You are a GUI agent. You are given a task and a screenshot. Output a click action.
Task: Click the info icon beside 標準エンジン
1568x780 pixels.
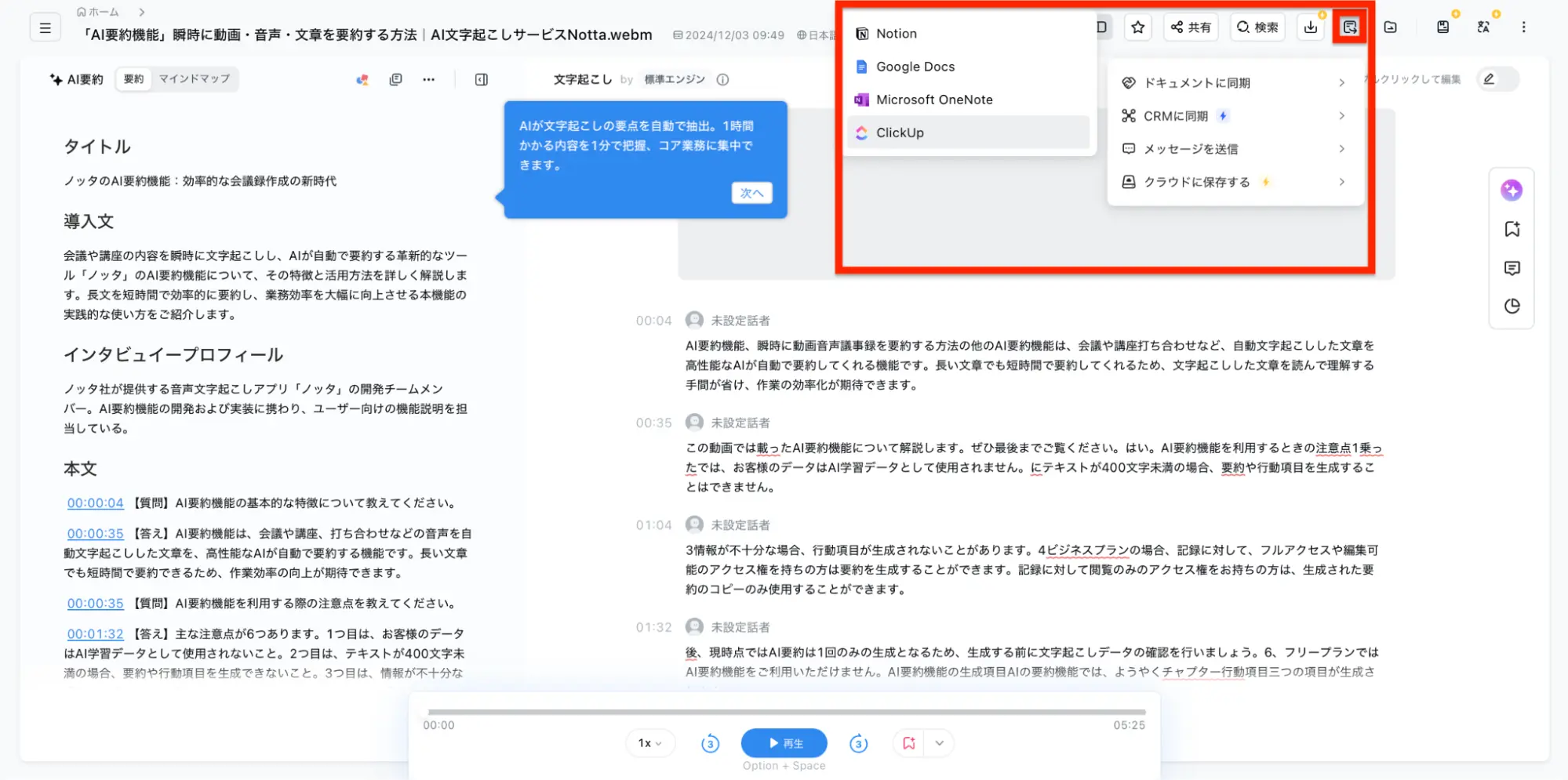click(x=722, y=79)
